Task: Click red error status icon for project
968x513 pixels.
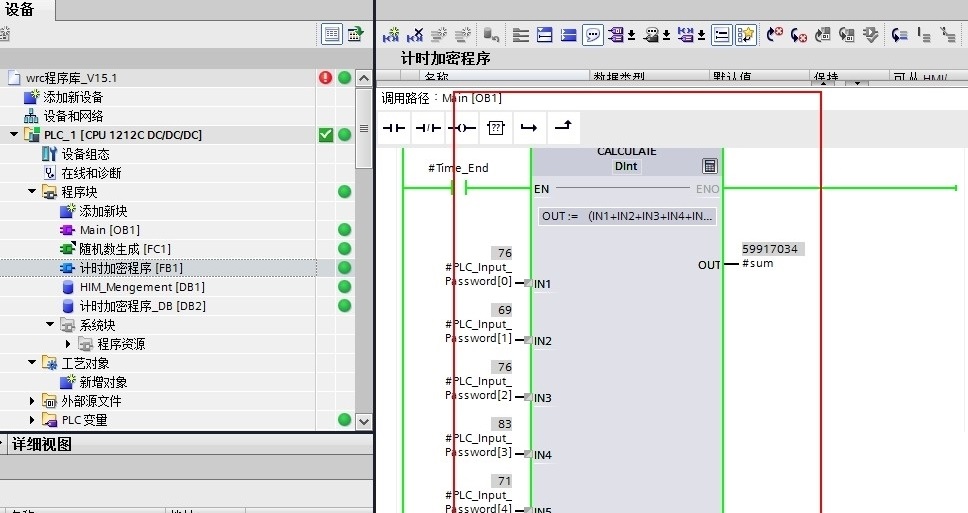Action: (x=325, y=78)
